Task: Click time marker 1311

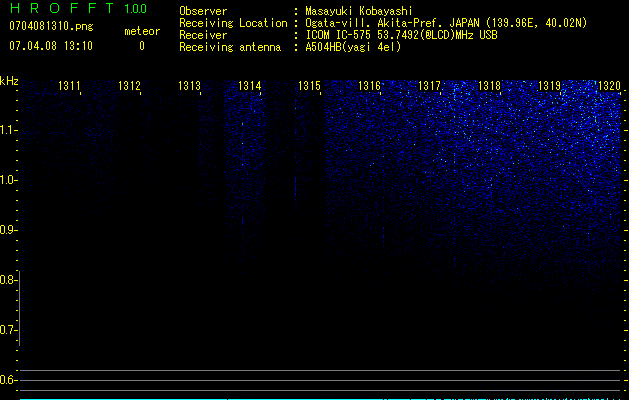Action: point(69,86)
